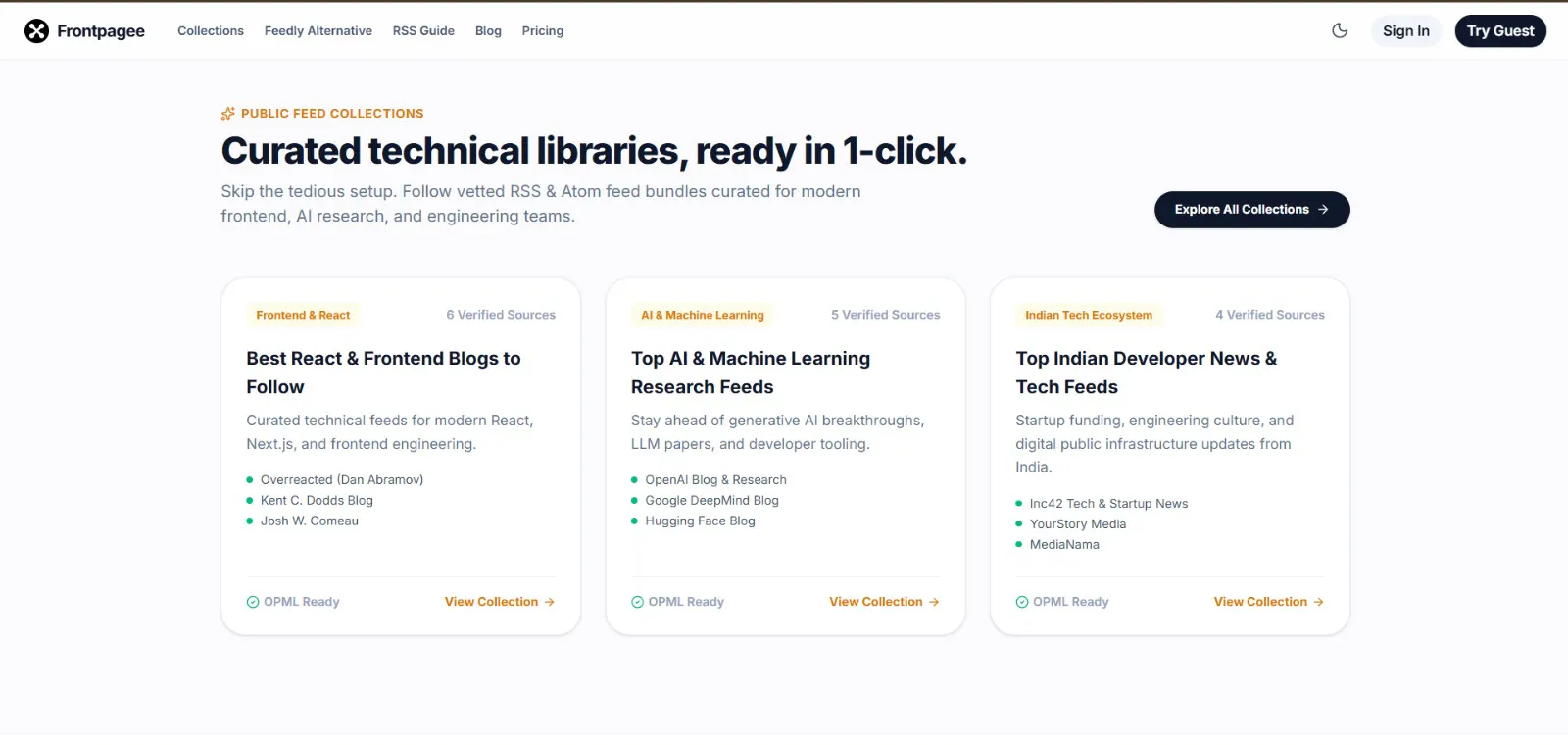This screenshot has height=745, width=1568.
Task: Open Top Indian Developer News & Tech Feeds title
Action: [1147, 372]
